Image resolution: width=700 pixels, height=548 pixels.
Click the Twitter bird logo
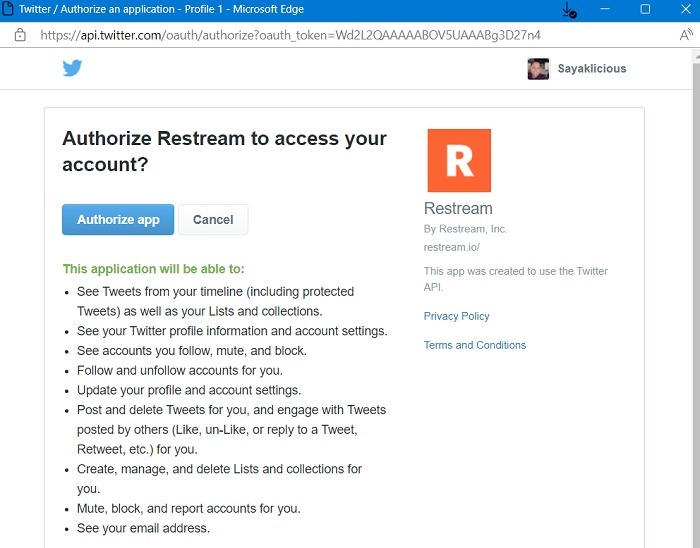coord(72,68)
